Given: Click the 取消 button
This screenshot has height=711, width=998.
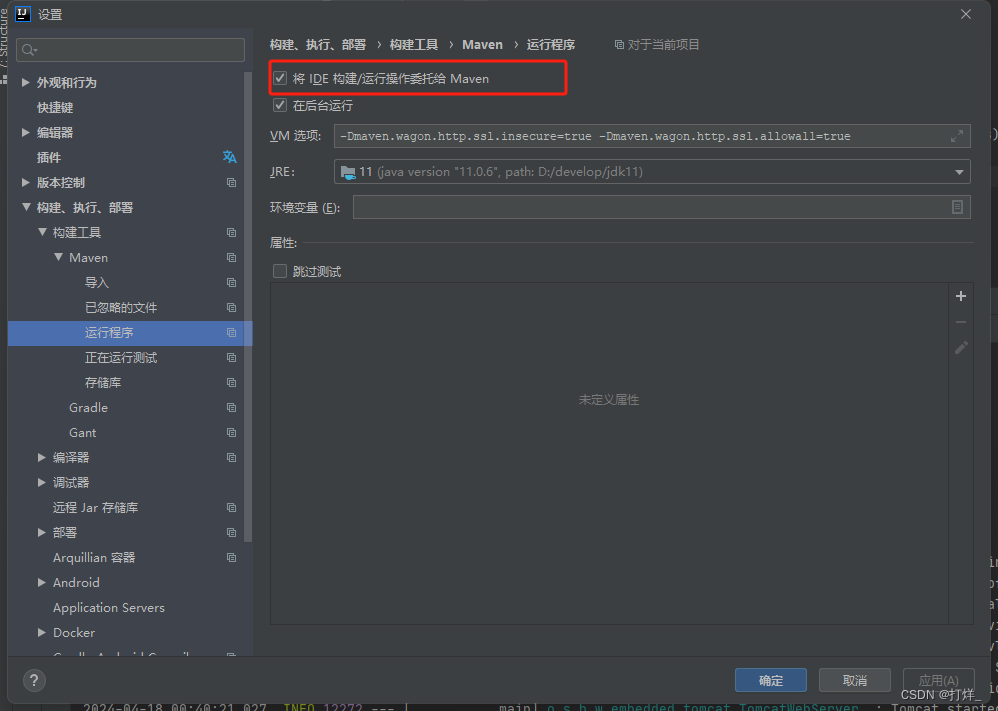Looking at the screenshot, I should 854,680.
